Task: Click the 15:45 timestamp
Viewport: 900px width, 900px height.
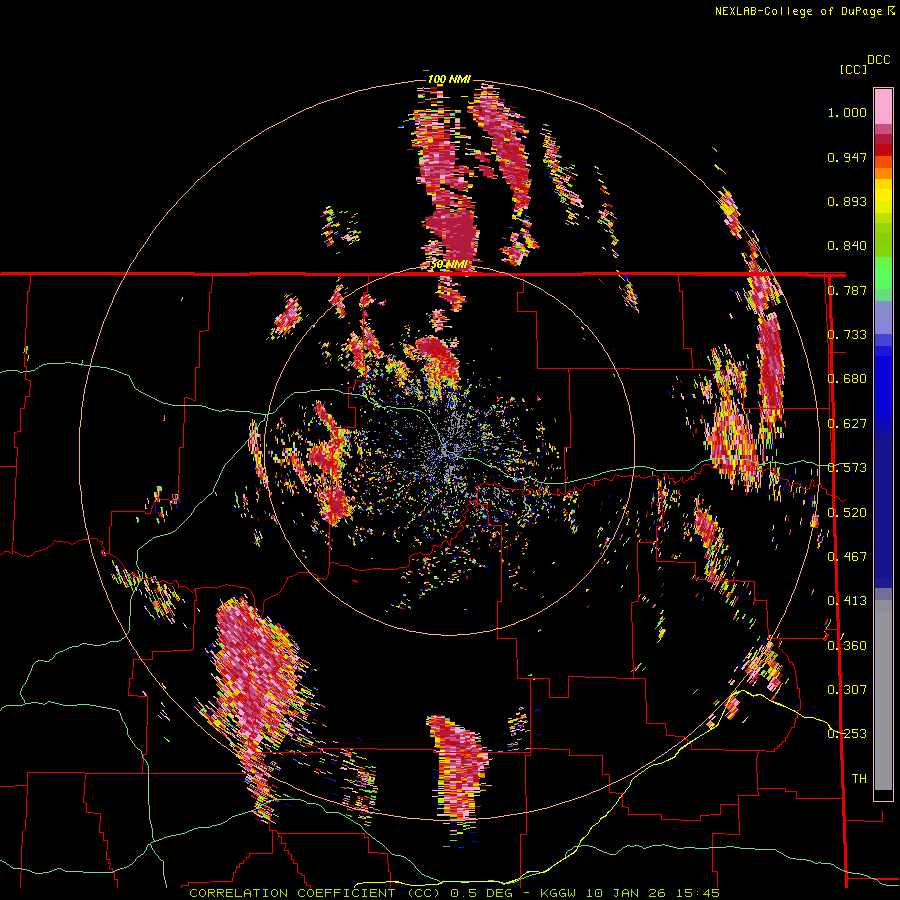Action: [697, 893]
